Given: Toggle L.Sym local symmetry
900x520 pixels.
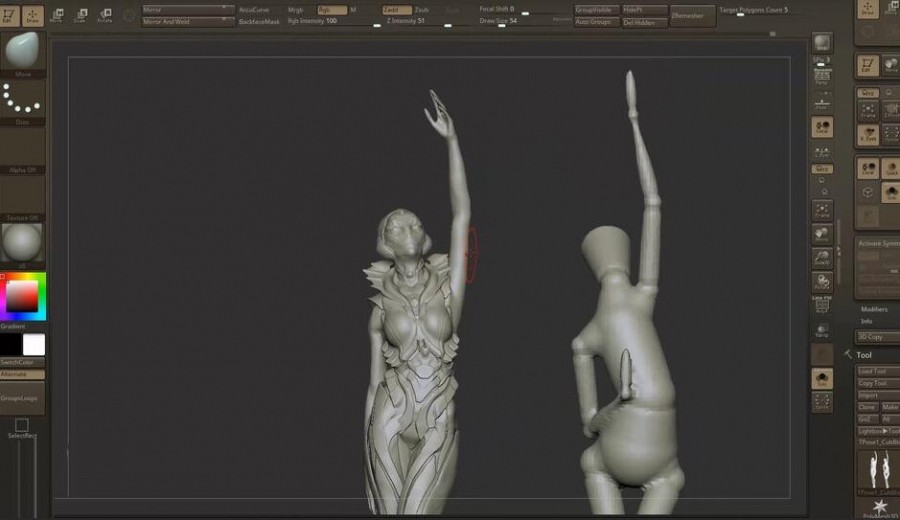Looking at the screenshot, I should (x=822, y=153).
